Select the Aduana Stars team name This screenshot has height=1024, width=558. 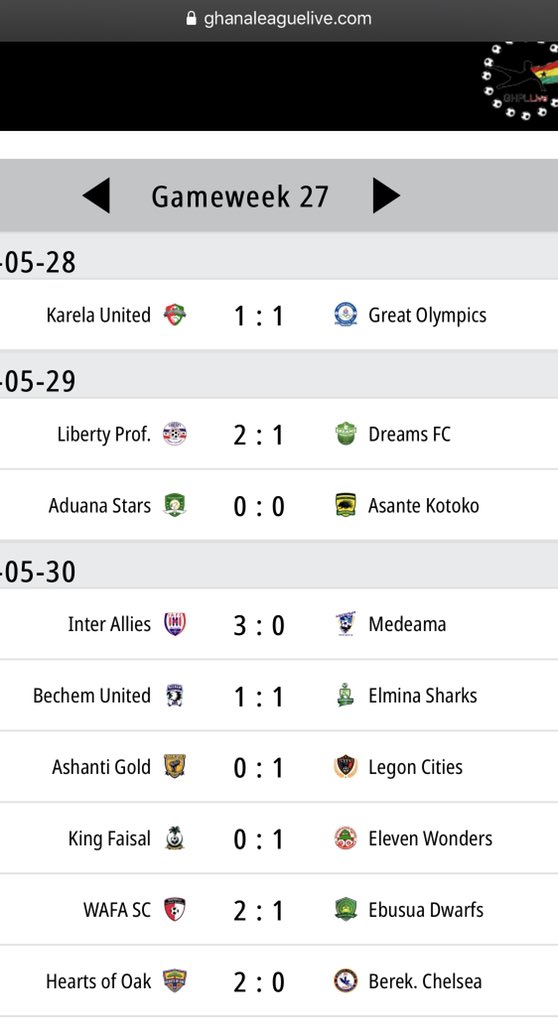pyautogui.click(x=99, y=505)
